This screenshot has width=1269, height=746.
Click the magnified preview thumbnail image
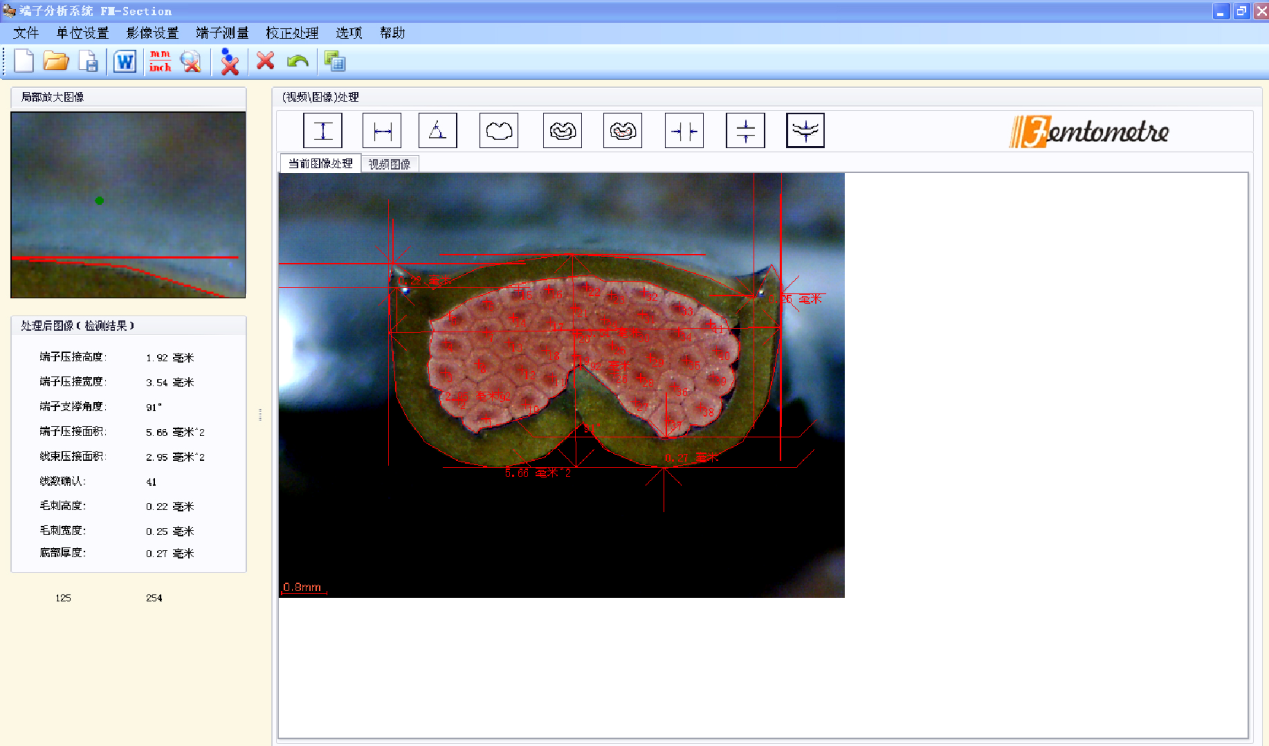[128, 204]
